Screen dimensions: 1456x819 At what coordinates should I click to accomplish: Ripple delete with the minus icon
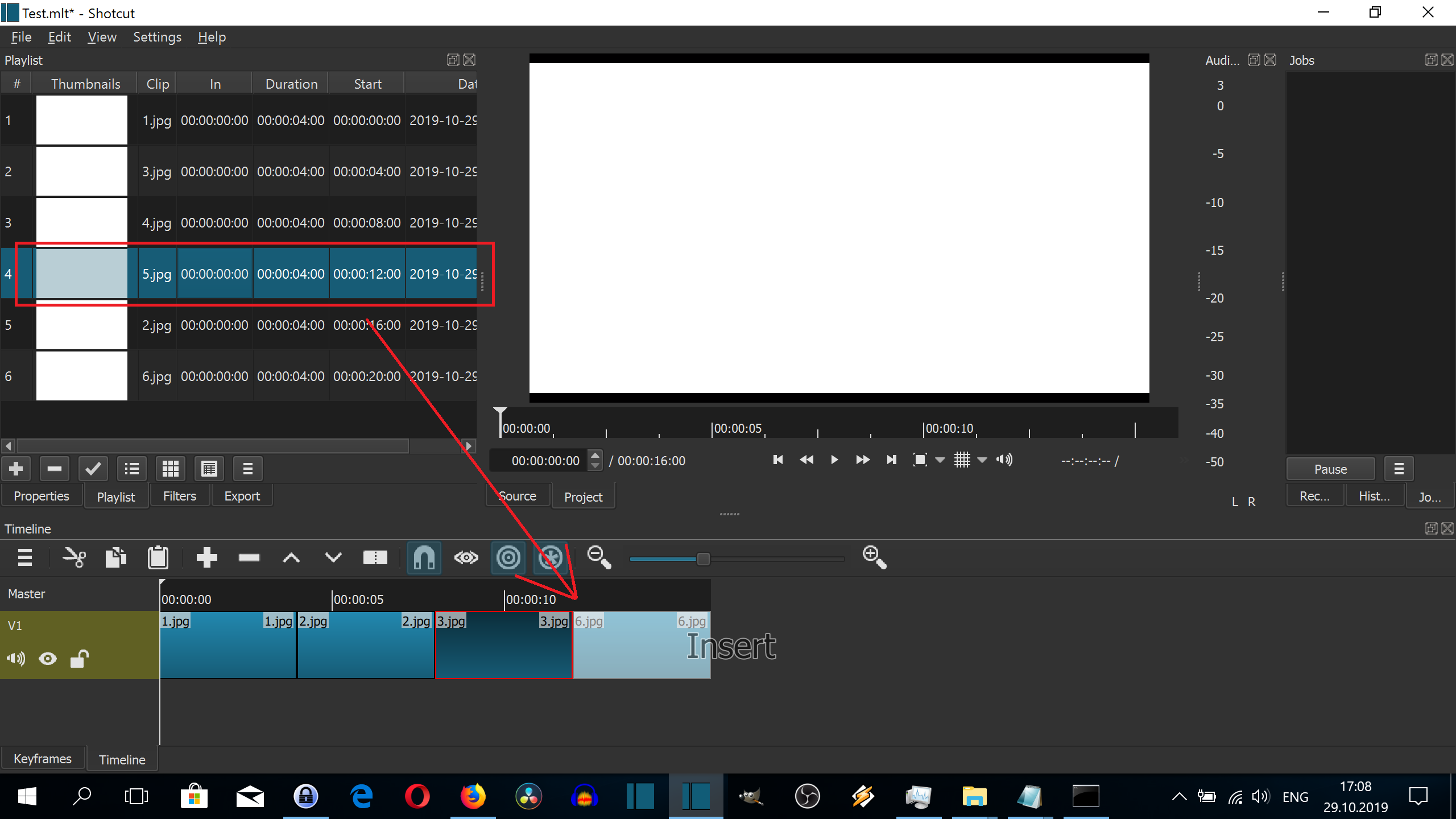(249, 557)
